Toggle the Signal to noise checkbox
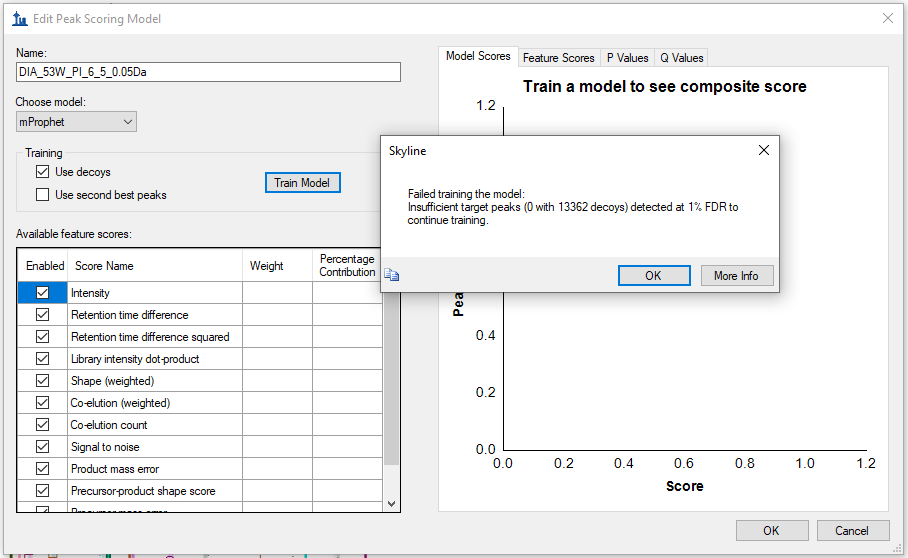Image resolution: width=908 pixels, height=558 pixels. tap(42, 447)
